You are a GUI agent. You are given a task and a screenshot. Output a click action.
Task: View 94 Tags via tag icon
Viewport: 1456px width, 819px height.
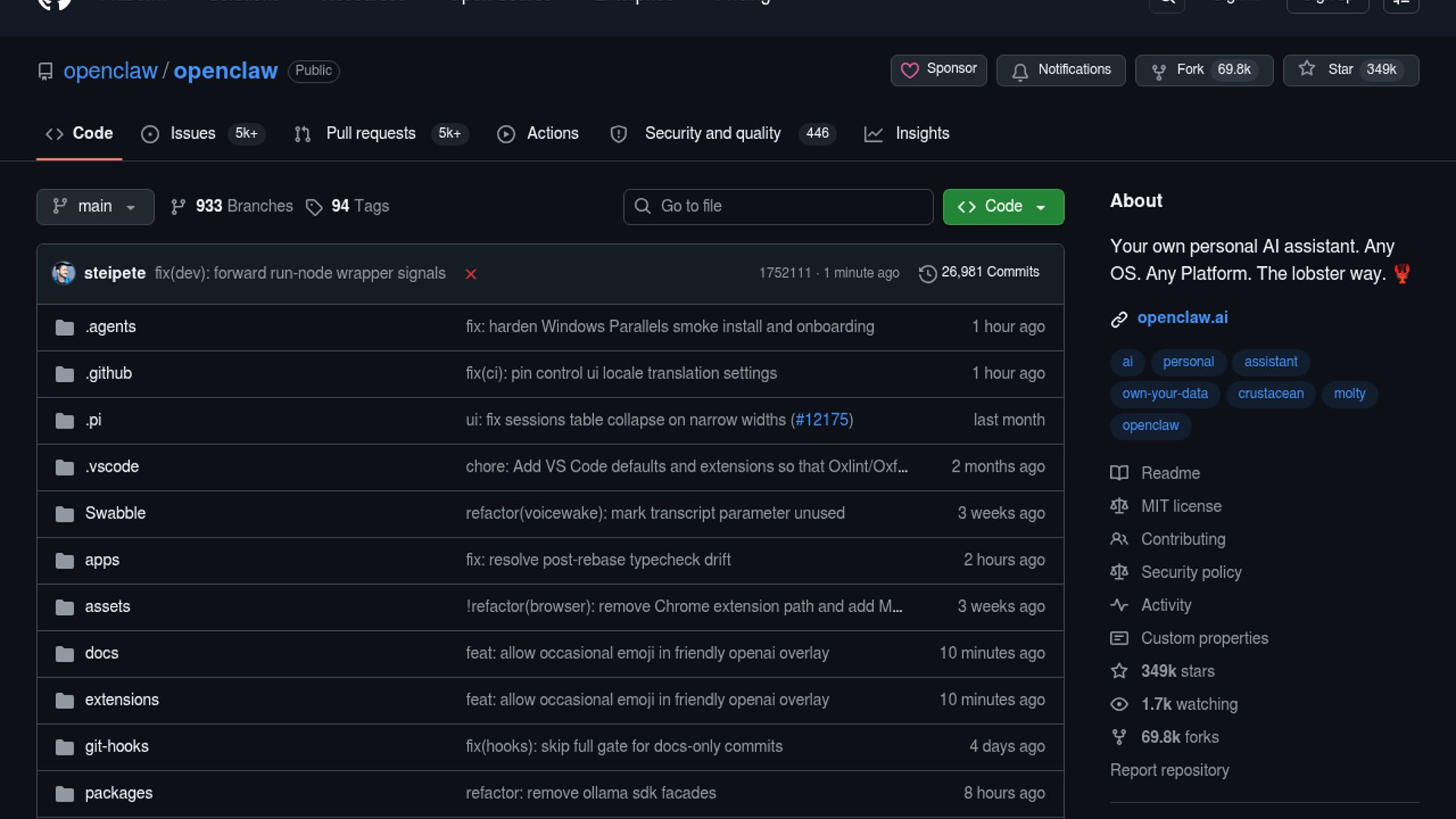pos(315,207)
